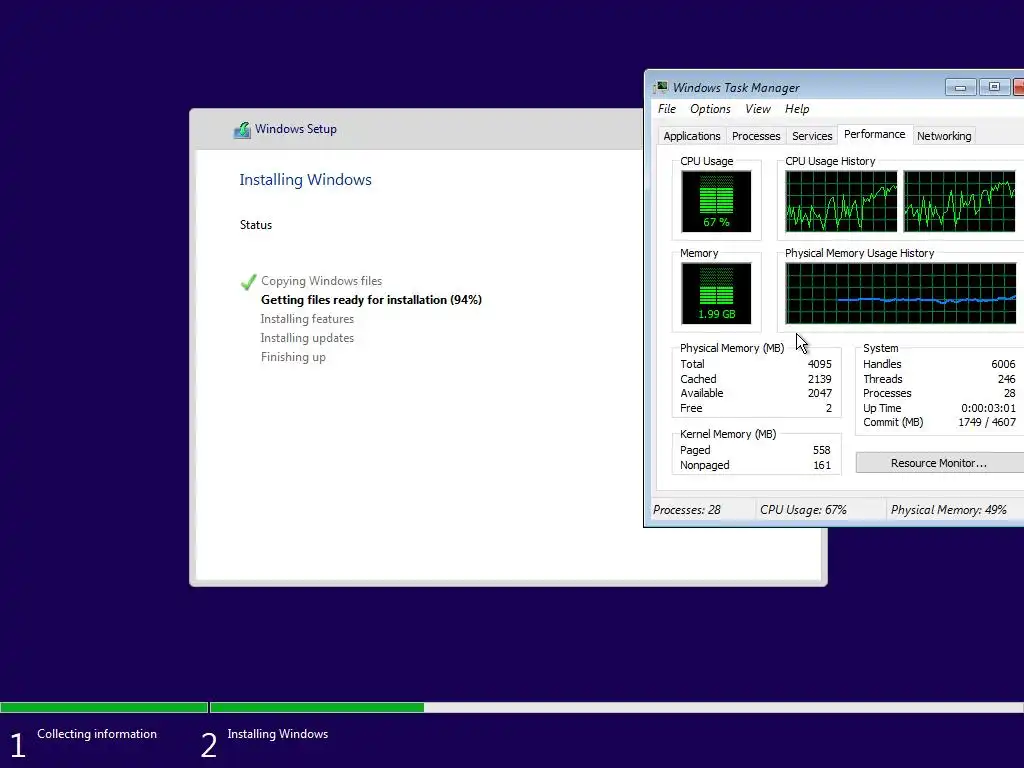Image resolution: width=1024 pixels, height=768 pixels.
Task: Click the Up Time value 0:00:03:01
Action: point(988,408)
